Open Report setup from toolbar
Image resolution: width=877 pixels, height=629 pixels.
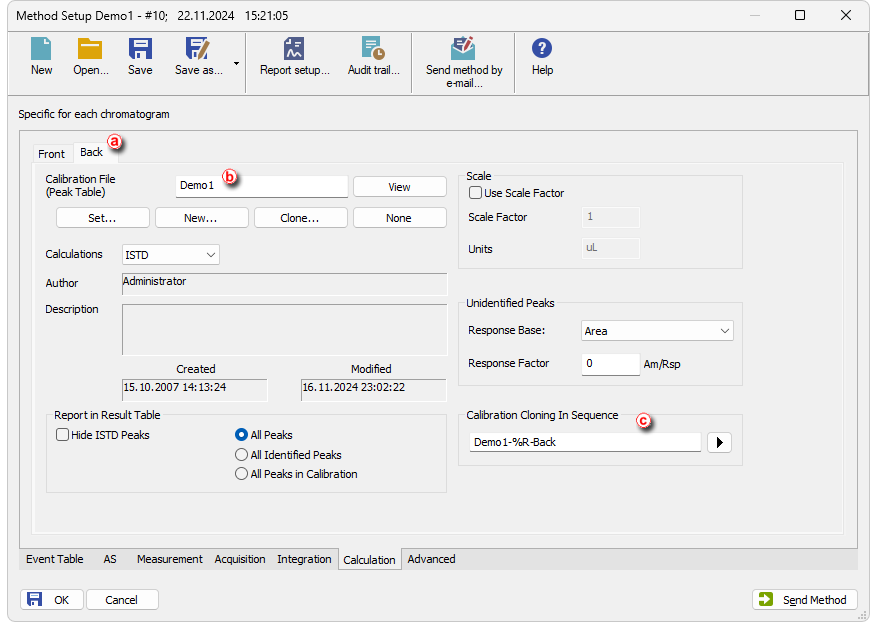click(x=294, y=50)
